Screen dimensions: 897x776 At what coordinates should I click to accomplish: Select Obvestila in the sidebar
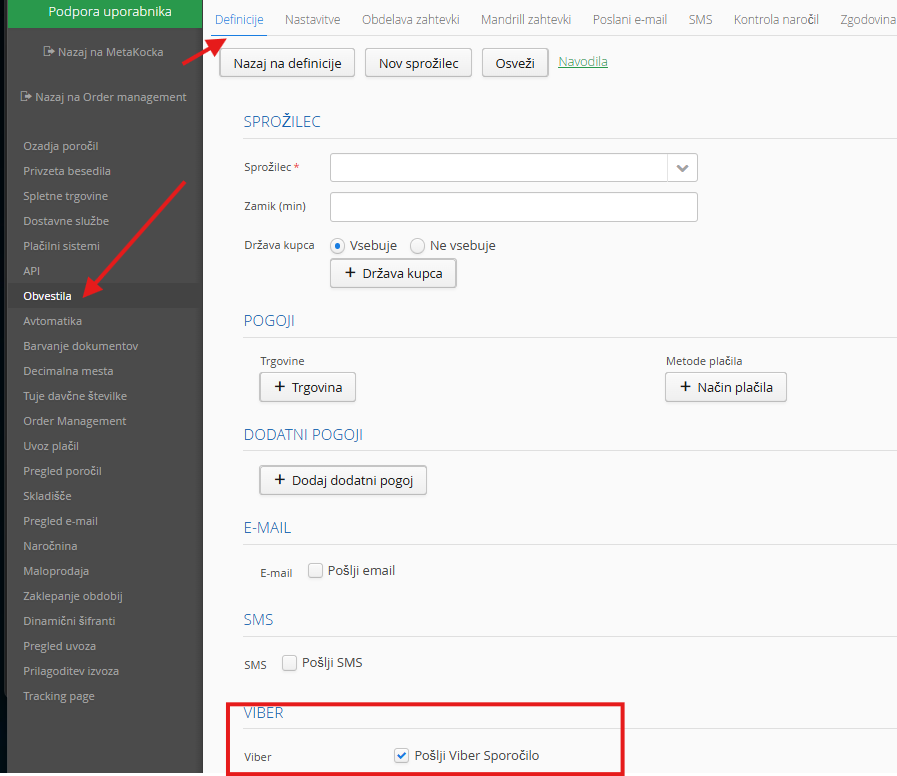[47, 296]
